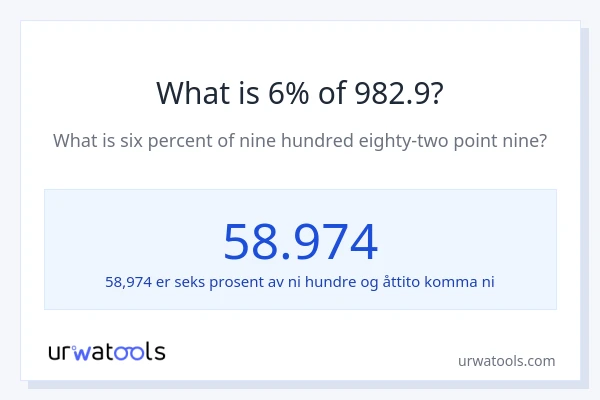Click '6%' in the heading
This screenshot has height=400, width=600.
(x=286, y=93)
